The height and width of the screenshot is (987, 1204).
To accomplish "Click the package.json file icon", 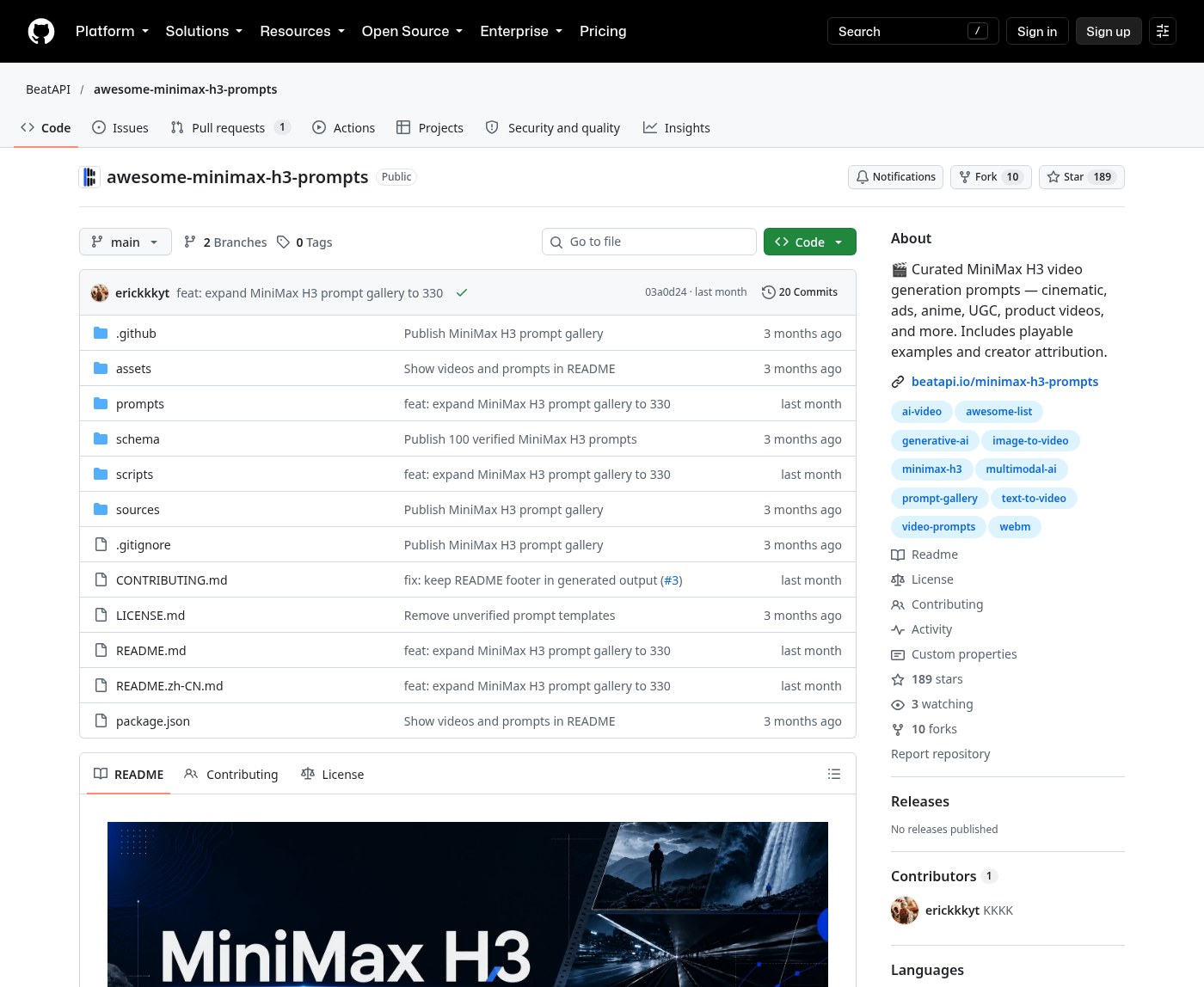I will pos(101,720).
